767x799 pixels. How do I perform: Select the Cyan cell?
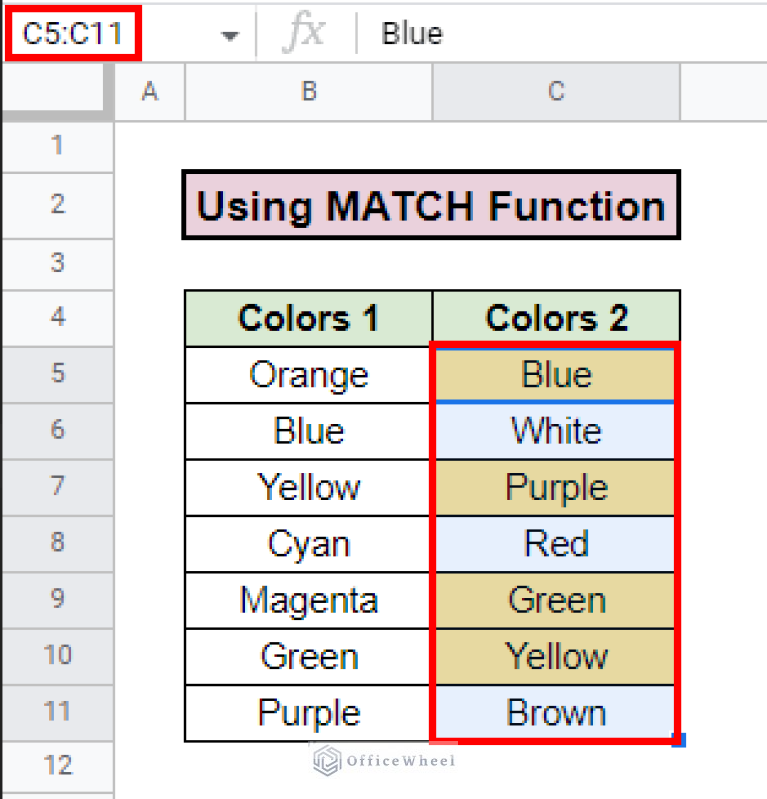coord(308,544)
